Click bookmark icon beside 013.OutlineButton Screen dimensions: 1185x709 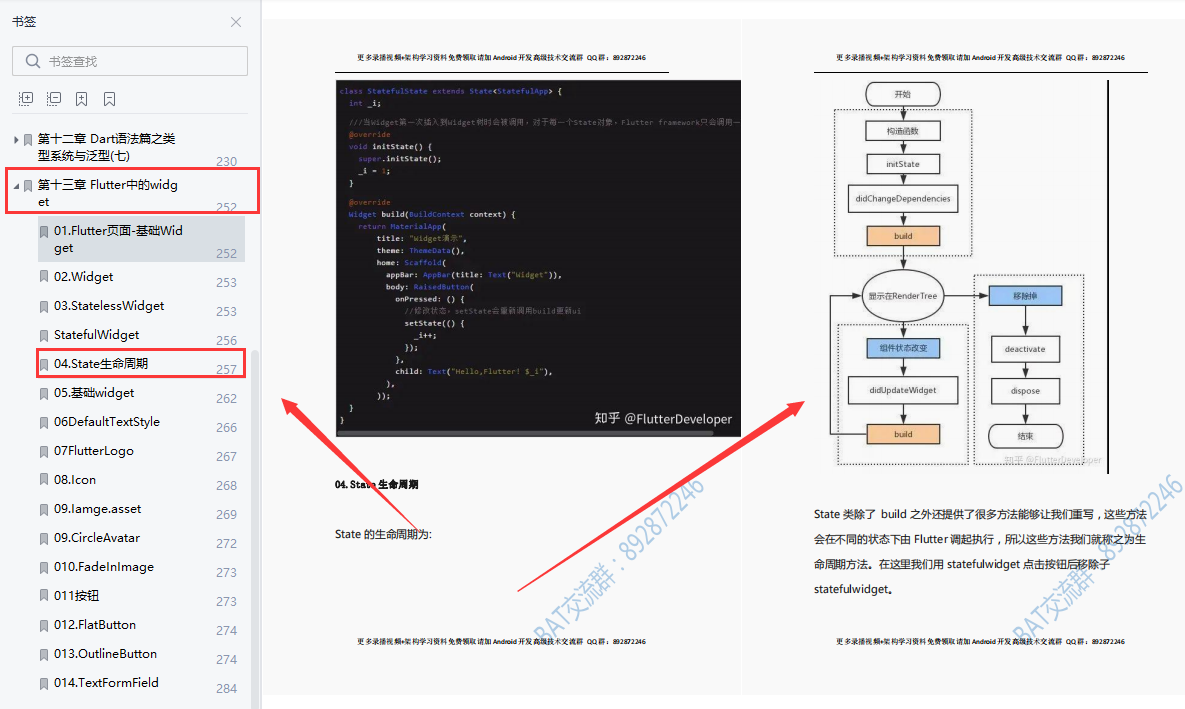[44, 654]
